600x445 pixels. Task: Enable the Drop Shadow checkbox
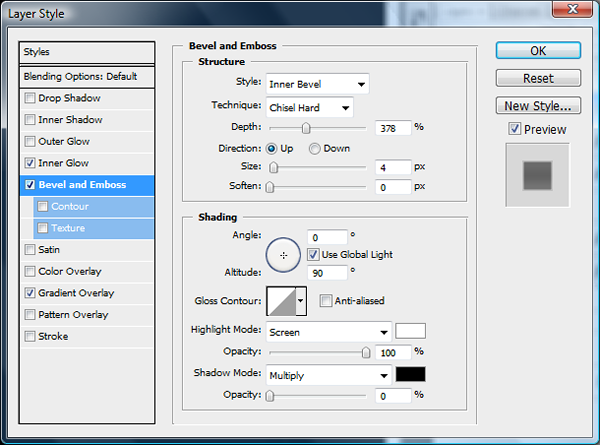(31, 98)
